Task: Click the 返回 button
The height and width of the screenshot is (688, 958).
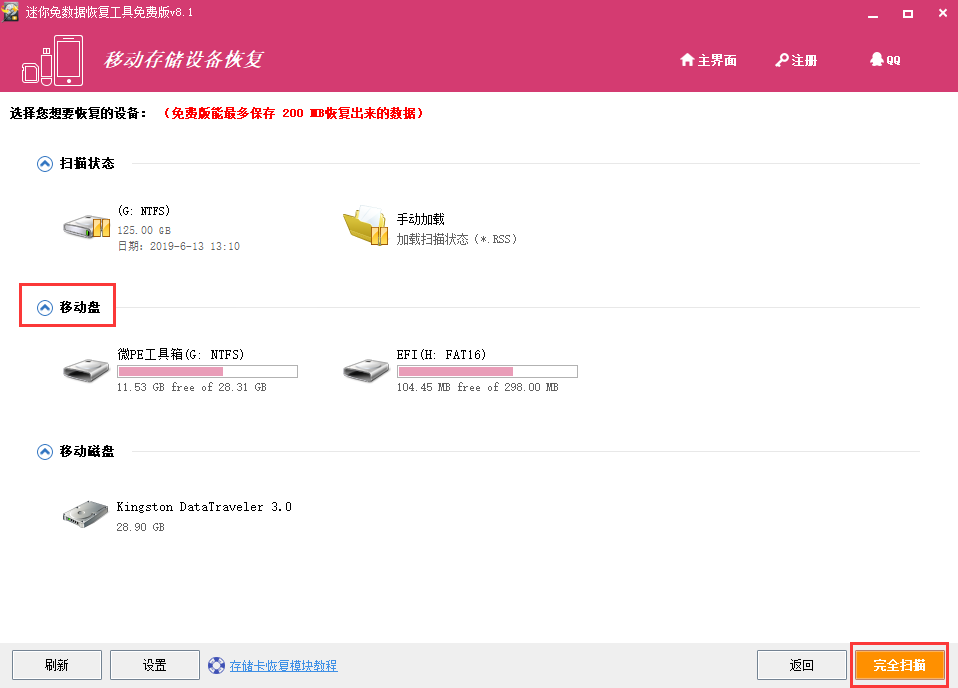Action: click(x=802, y=665)
